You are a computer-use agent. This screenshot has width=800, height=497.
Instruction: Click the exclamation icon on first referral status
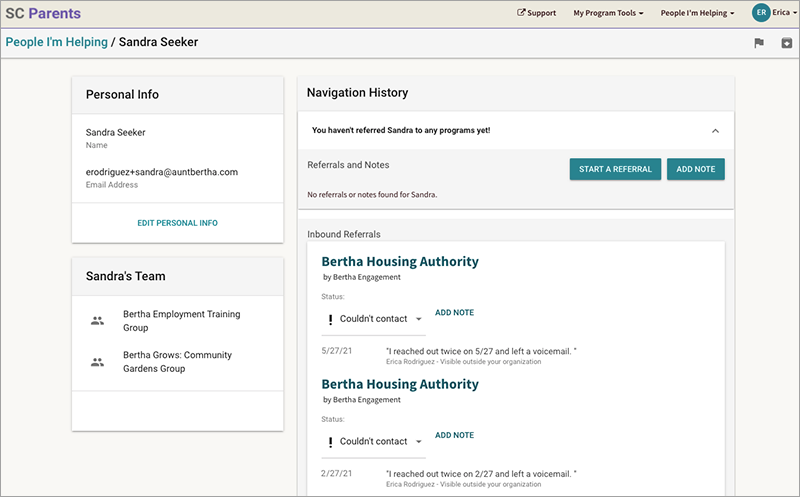coord(329,319)
